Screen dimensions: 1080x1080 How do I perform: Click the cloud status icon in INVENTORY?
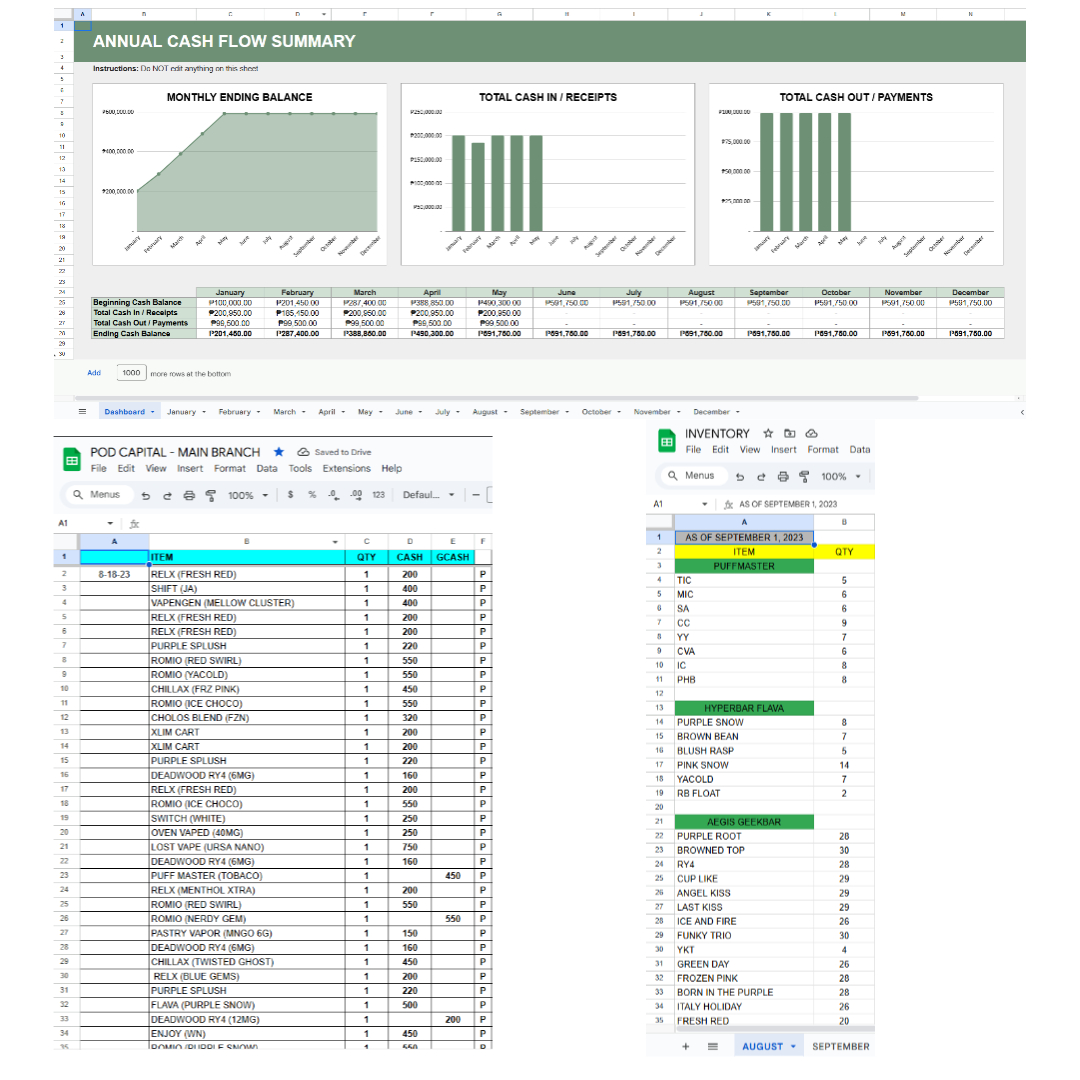(811, 433)
